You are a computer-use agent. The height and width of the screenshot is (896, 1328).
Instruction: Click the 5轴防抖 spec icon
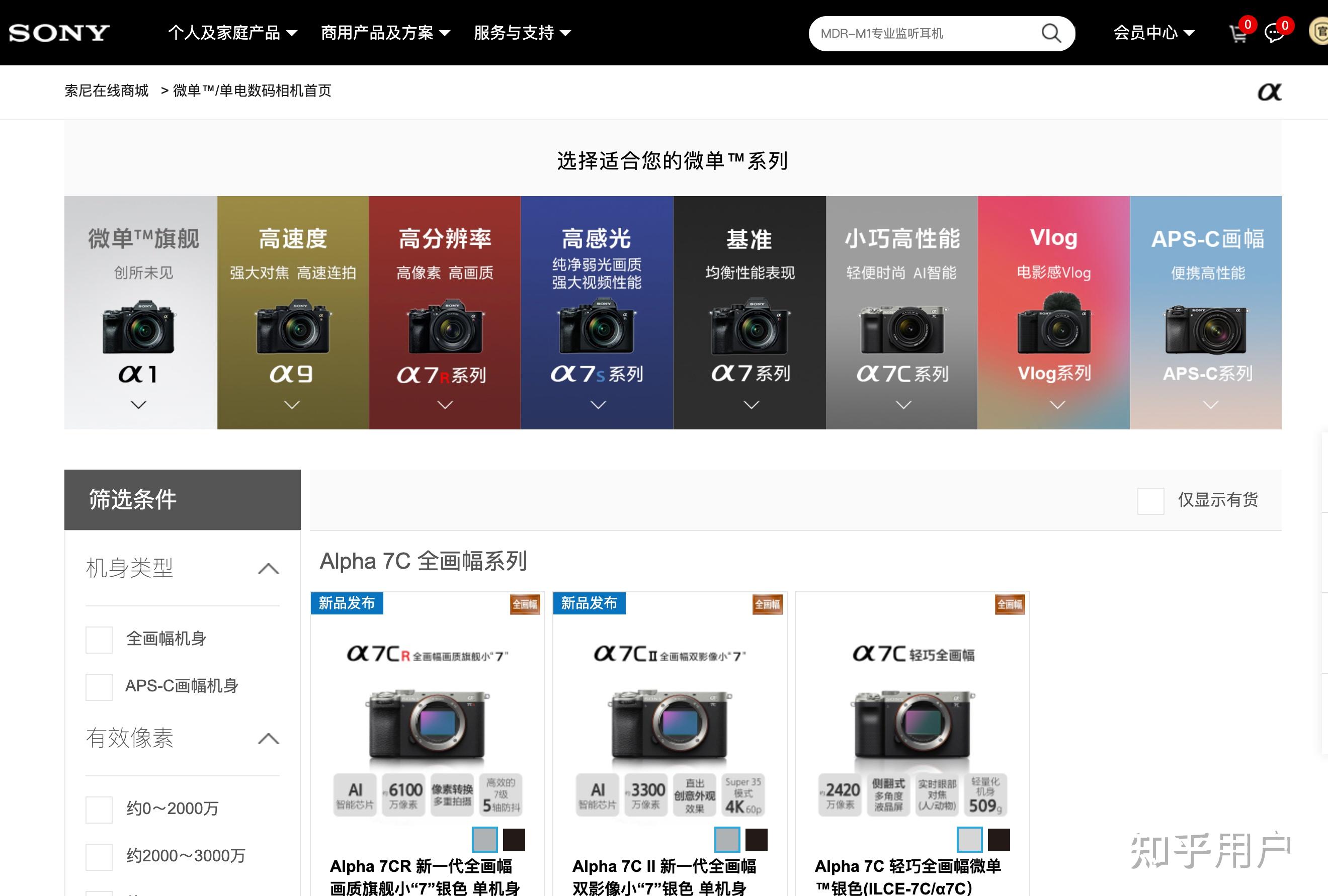501,795
